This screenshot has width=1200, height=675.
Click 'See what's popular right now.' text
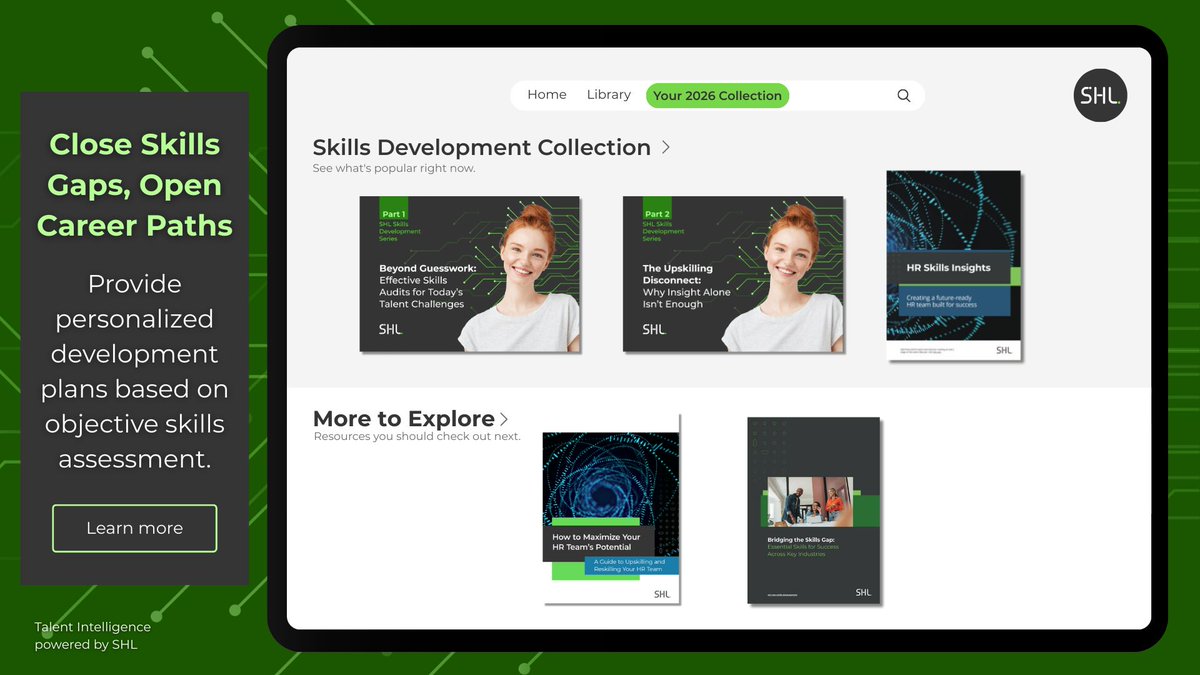coord(394,168)
